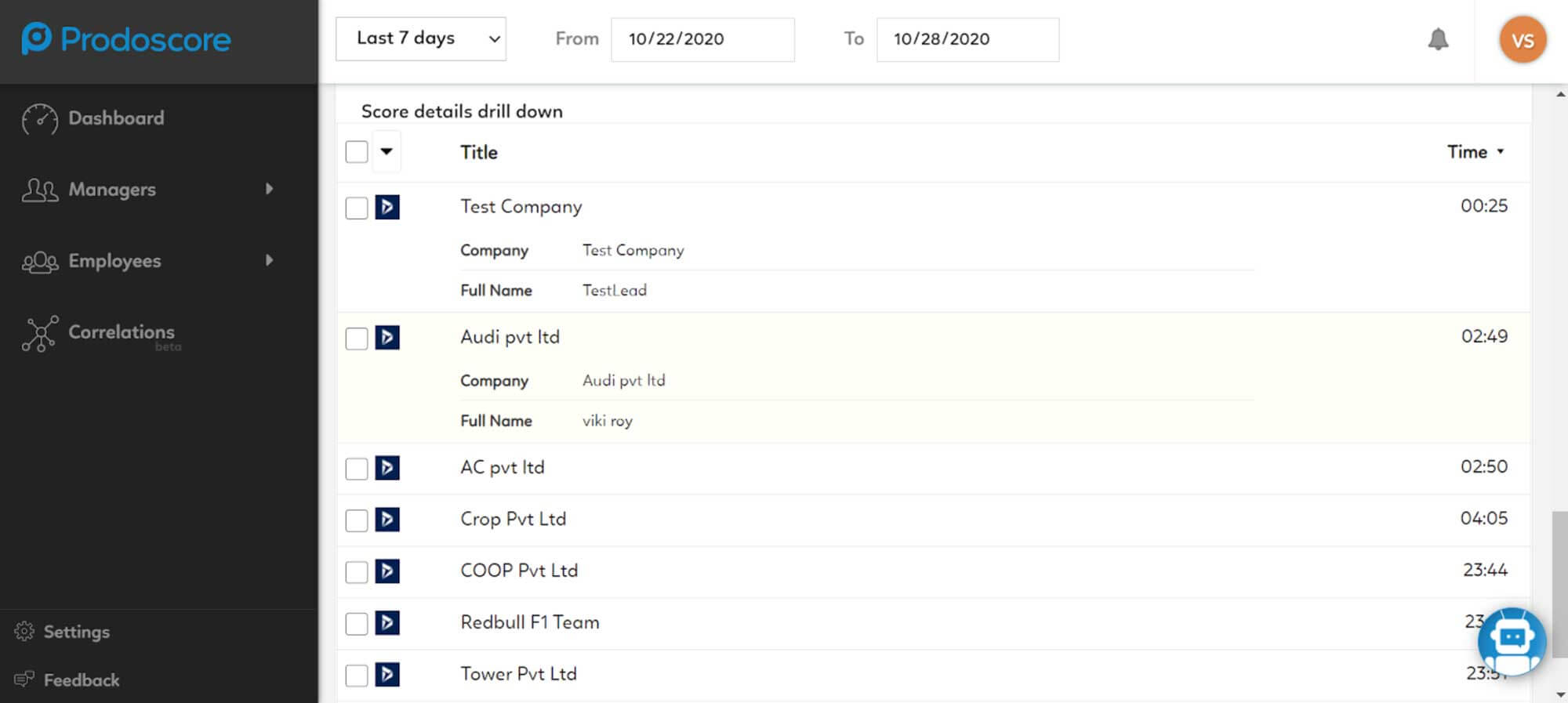Open the Last 7 days range dropdown
The width and height of the screenshot is (1568, 703).
pyautogui.click(x=421, y=38)
